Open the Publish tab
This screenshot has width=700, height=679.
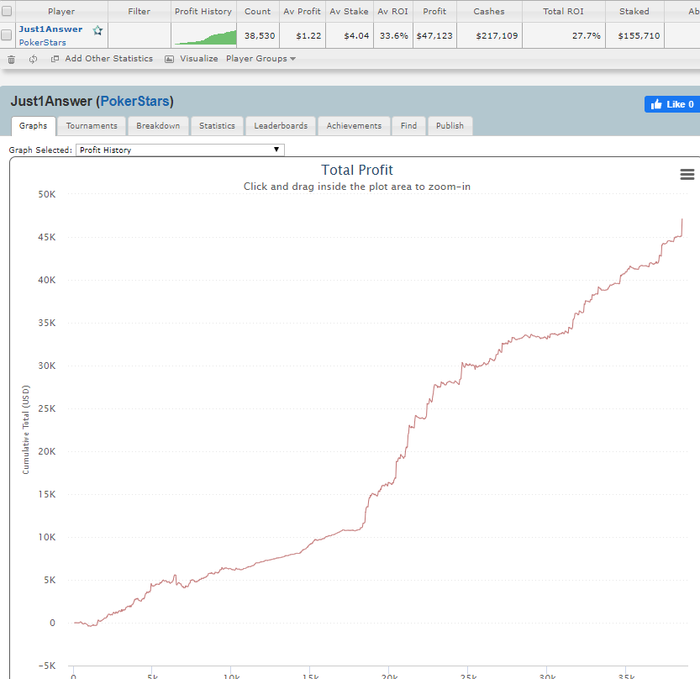coord(449,126)
